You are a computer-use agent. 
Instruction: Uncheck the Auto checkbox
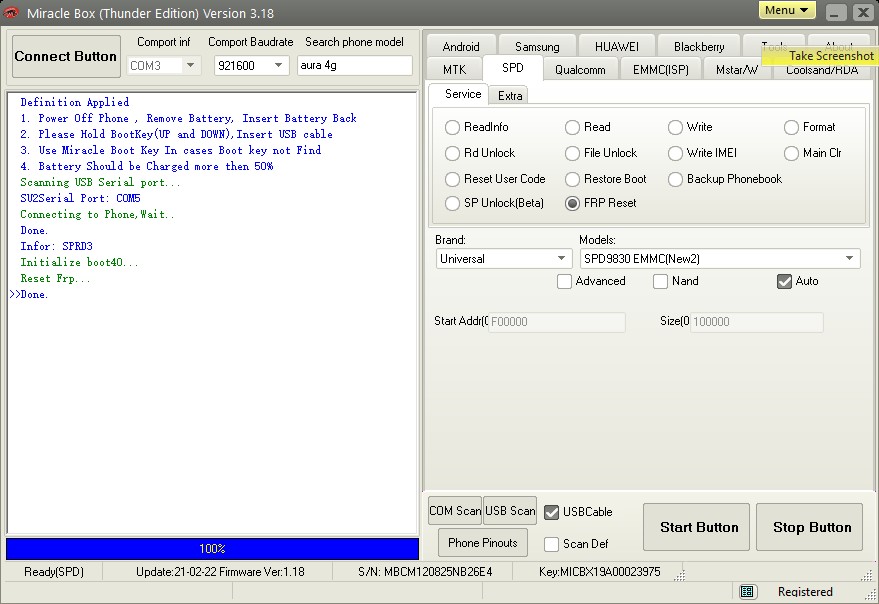pyautogui.click(x=784, y=282)
